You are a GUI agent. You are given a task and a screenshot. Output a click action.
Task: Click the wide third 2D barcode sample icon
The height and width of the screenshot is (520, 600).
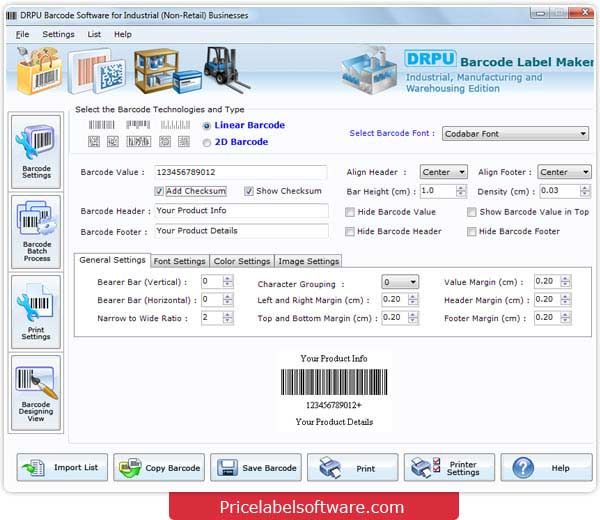click(139, 142)
